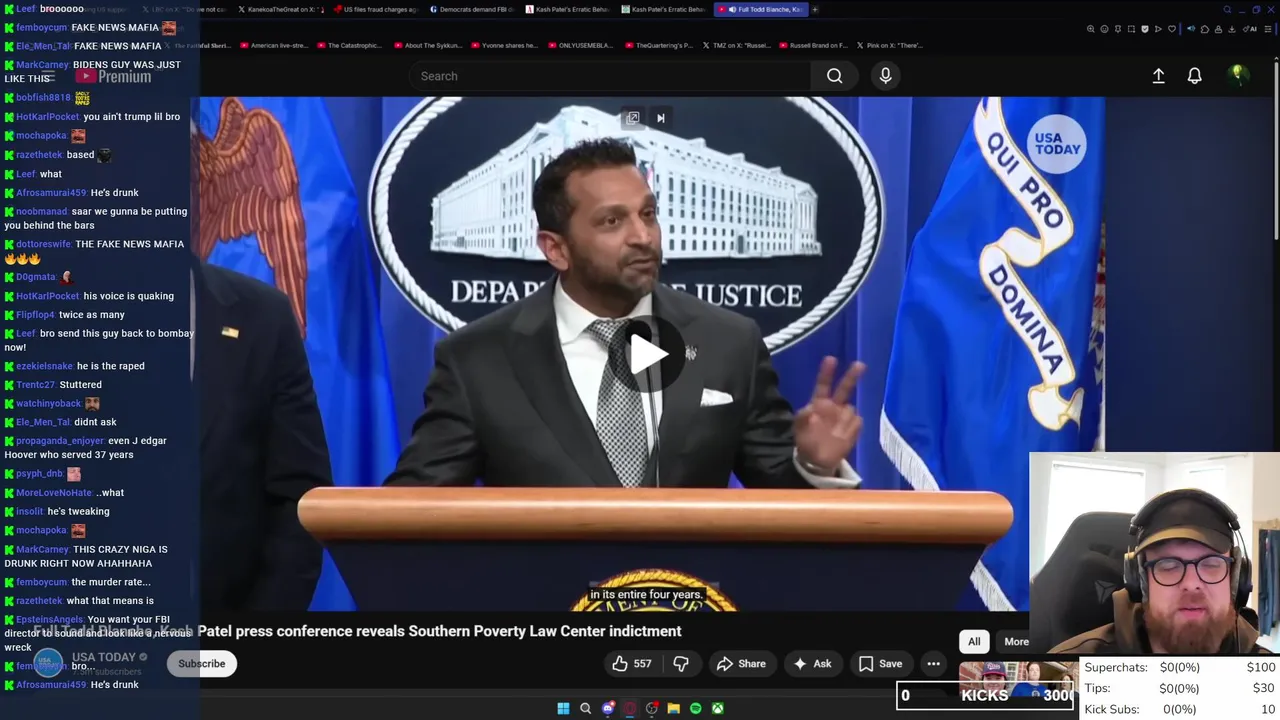Screen dimensions: 1280x720
Task: Open Windows taskbar search
Action: (x=586, y=708)
